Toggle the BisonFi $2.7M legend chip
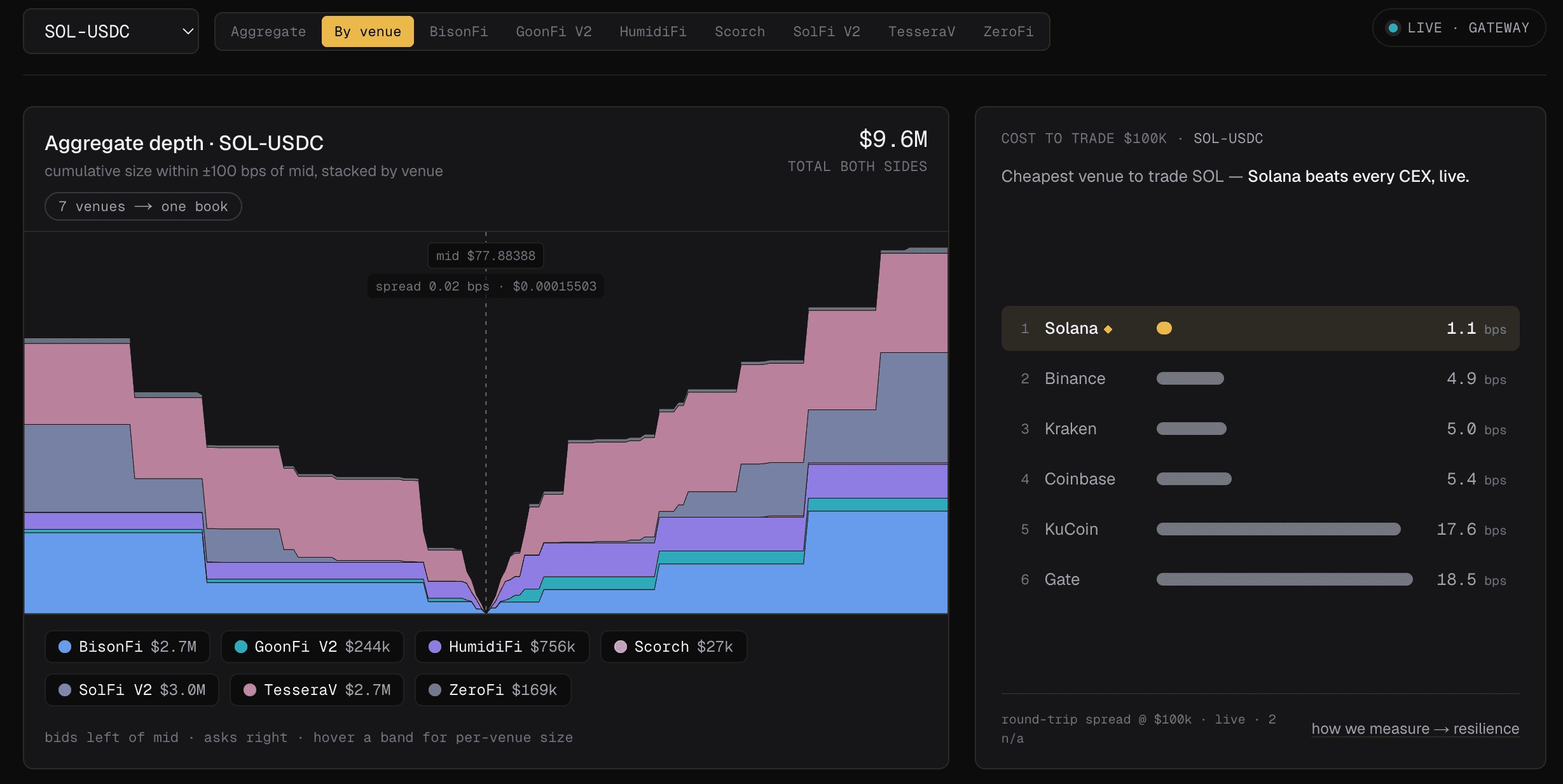 (x=127, y=647)
